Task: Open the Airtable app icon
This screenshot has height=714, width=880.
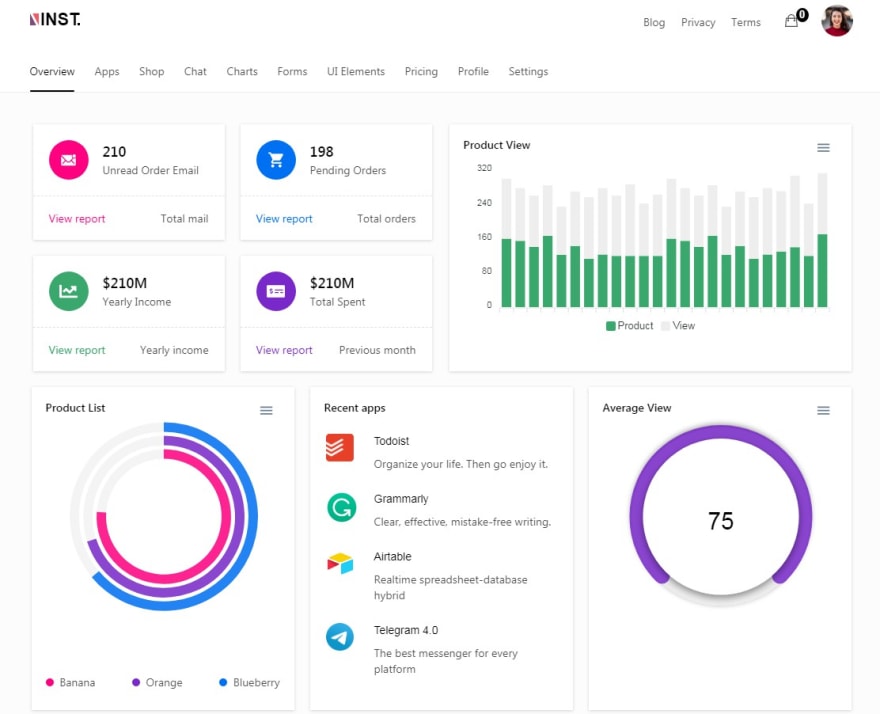Action: tap(340, 563)
